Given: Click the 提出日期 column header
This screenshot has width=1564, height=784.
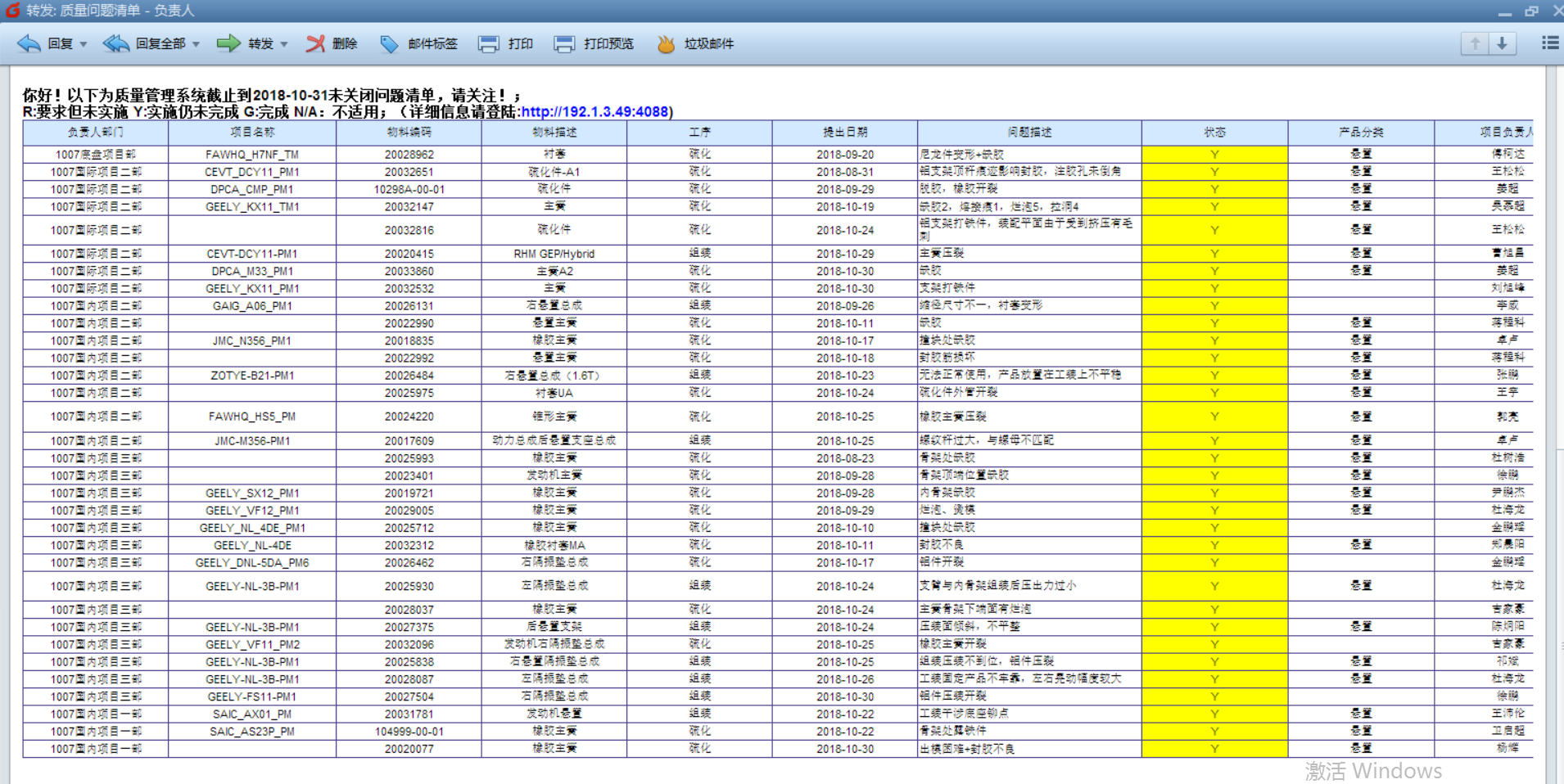Looking at the screenshot, I should click(x=845, y=133).
